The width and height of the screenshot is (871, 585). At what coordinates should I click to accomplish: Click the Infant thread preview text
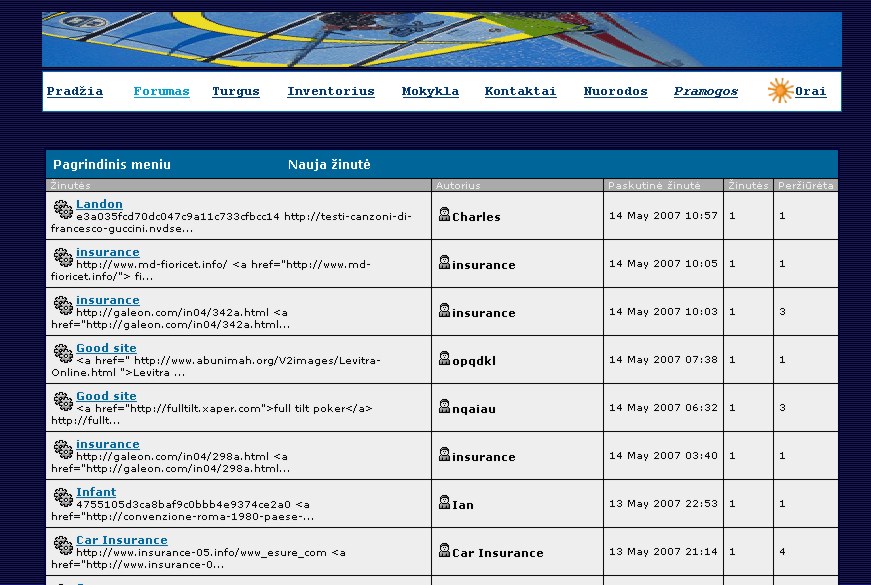(x=182, y=511)
